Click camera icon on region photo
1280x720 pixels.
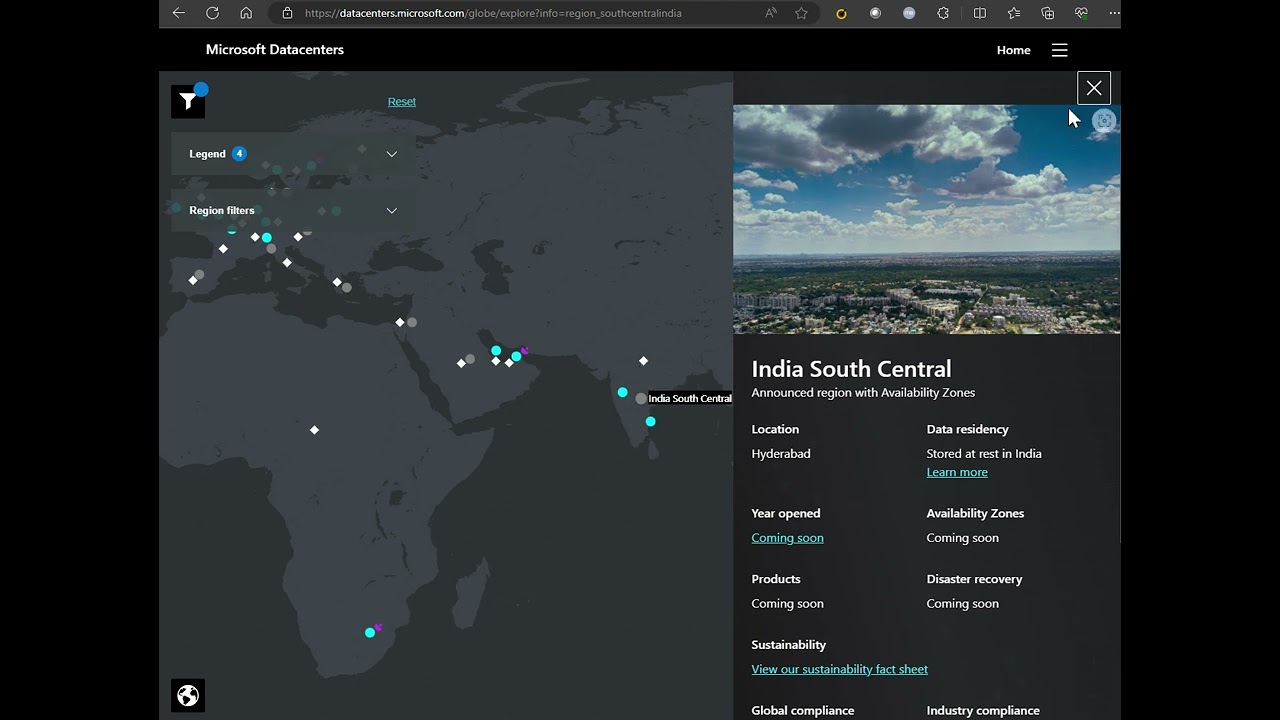[x=1104, y=121]
